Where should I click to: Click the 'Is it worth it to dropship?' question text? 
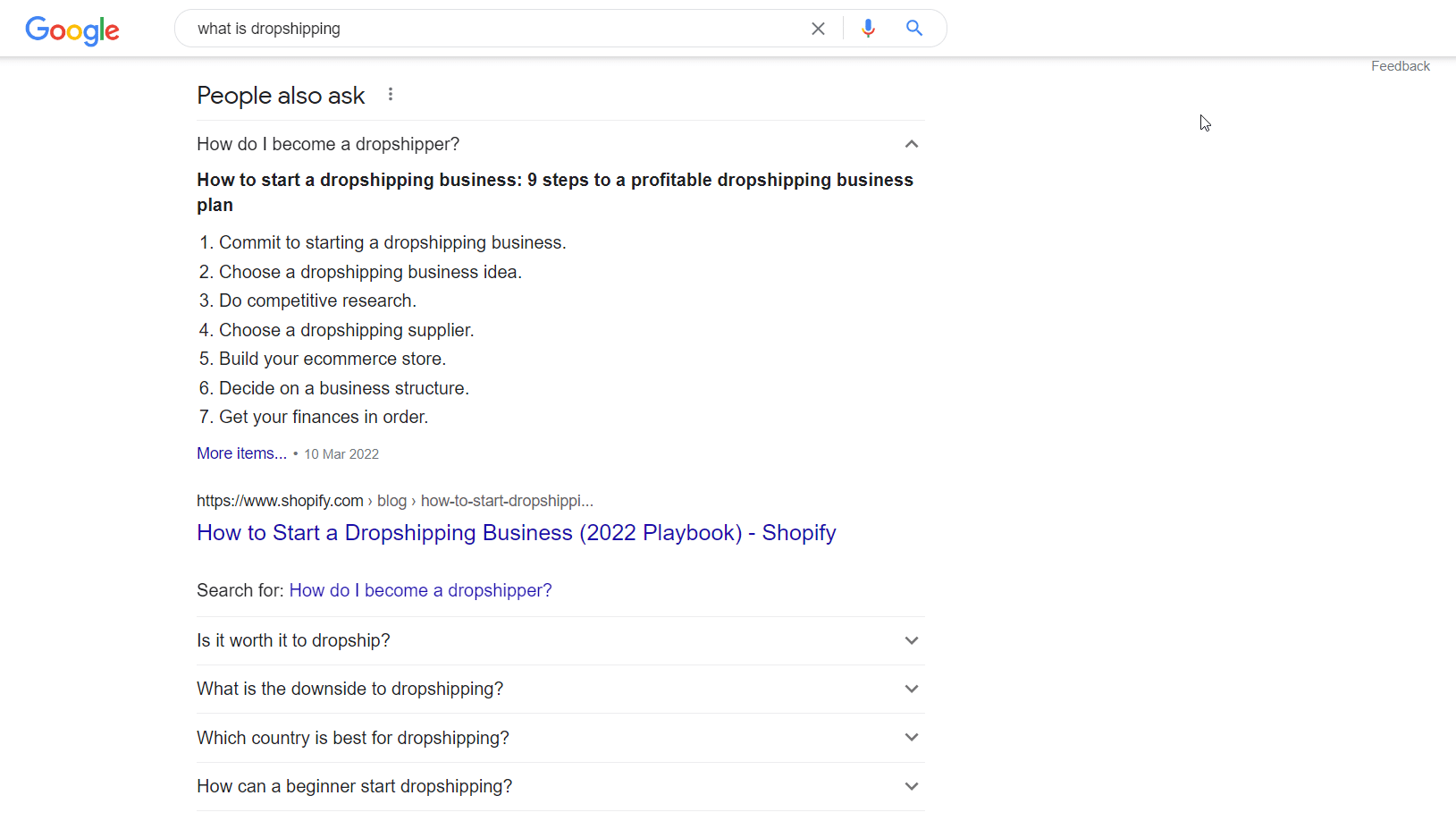point(293,640)
